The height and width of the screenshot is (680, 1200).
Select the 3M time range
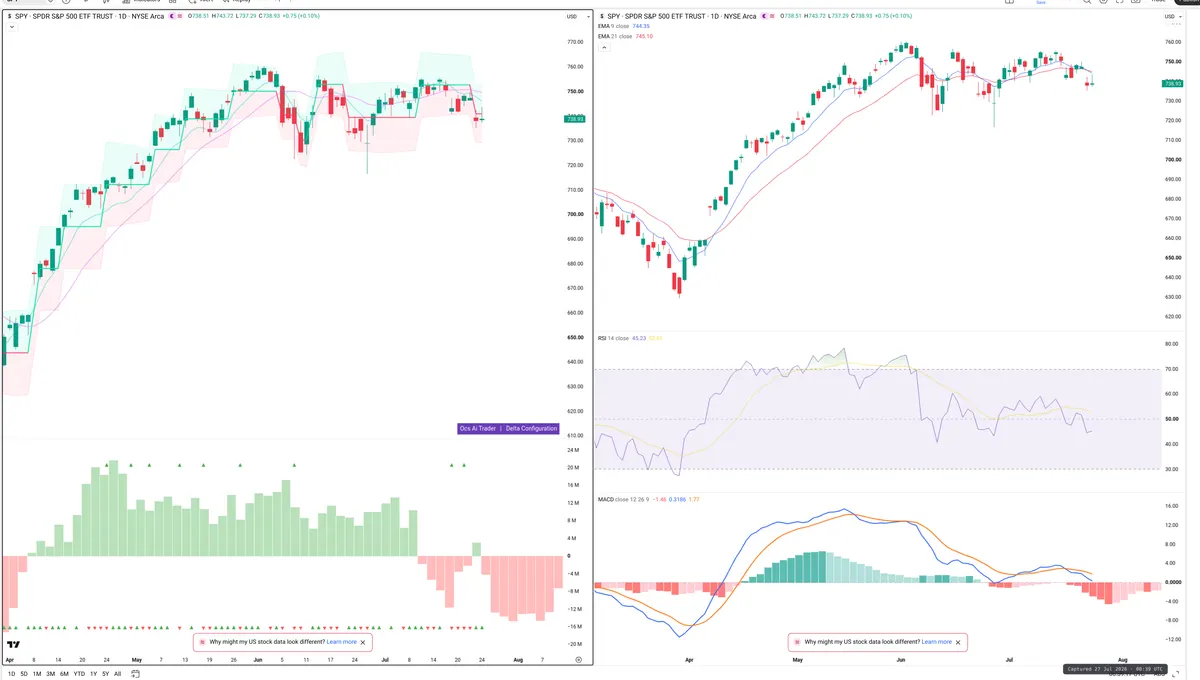pyautogui.click(x=51, y=674)
